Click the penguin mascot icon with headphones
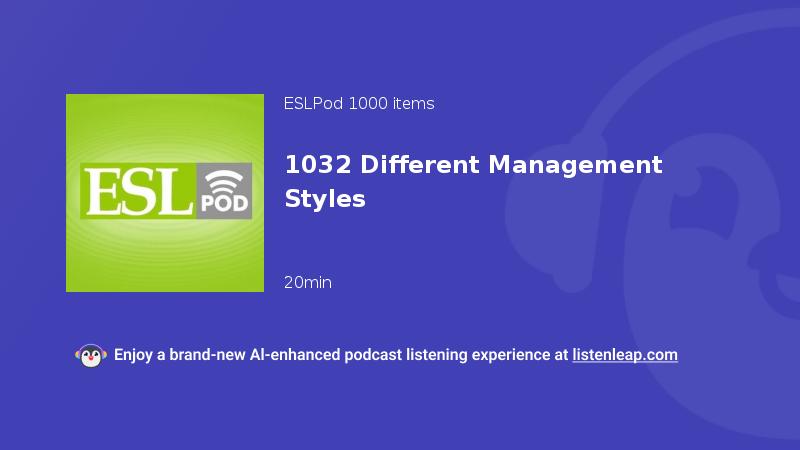 [x=91, y=356]
